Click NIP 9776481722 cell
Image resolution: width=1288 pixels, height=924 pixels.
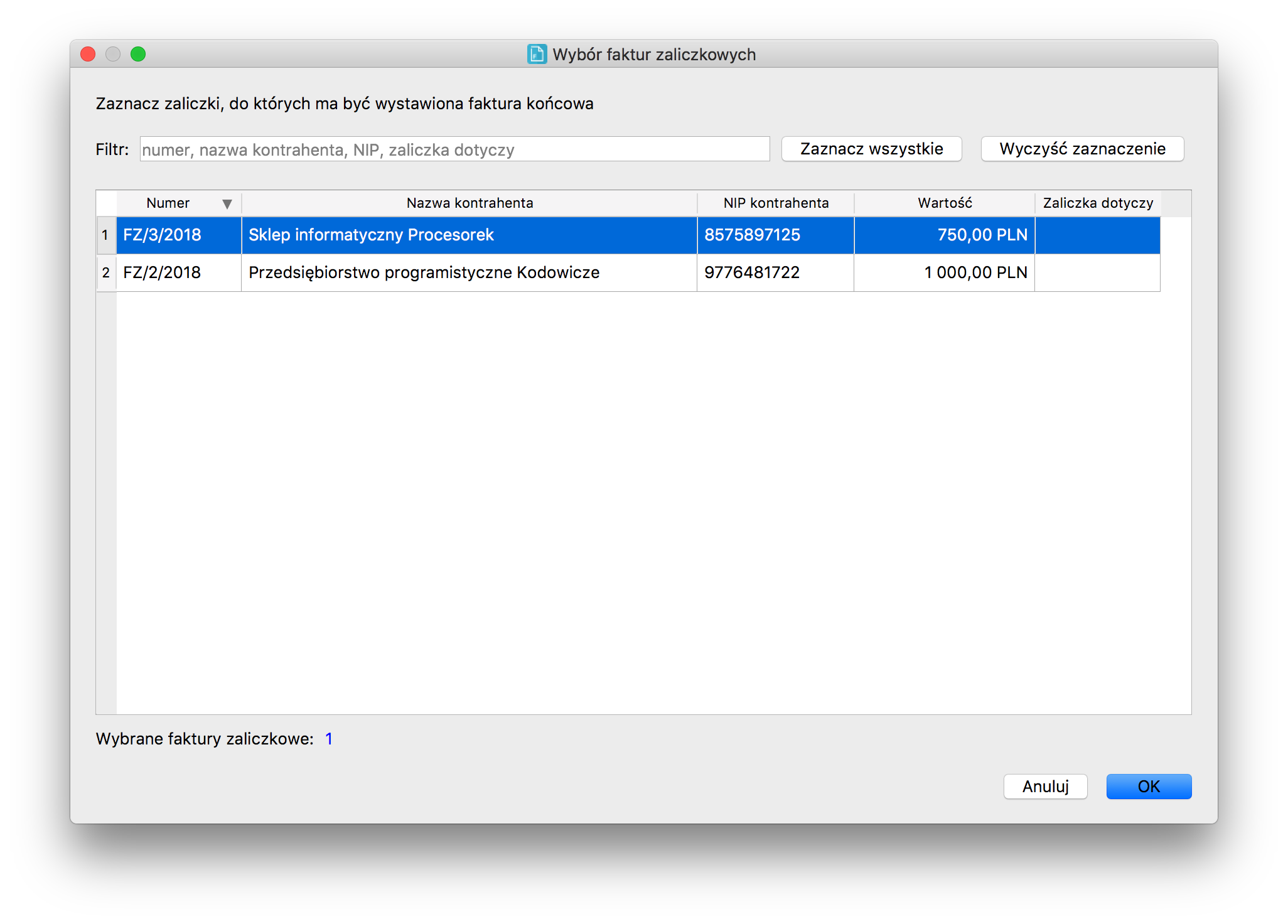click(x=776, y=273)
